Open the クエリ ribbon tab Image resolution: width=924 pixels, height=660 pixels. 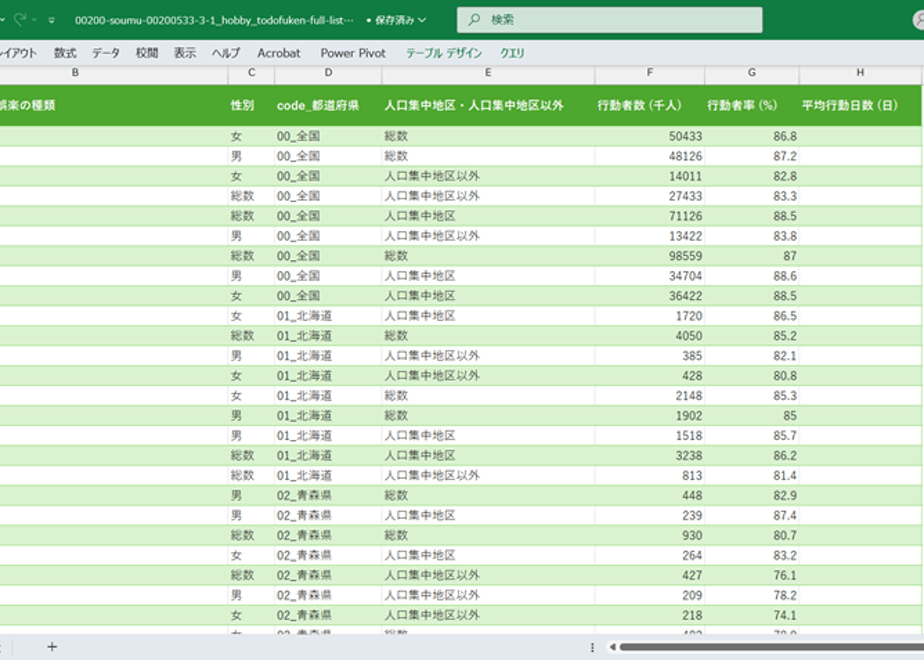click(512, 53)
